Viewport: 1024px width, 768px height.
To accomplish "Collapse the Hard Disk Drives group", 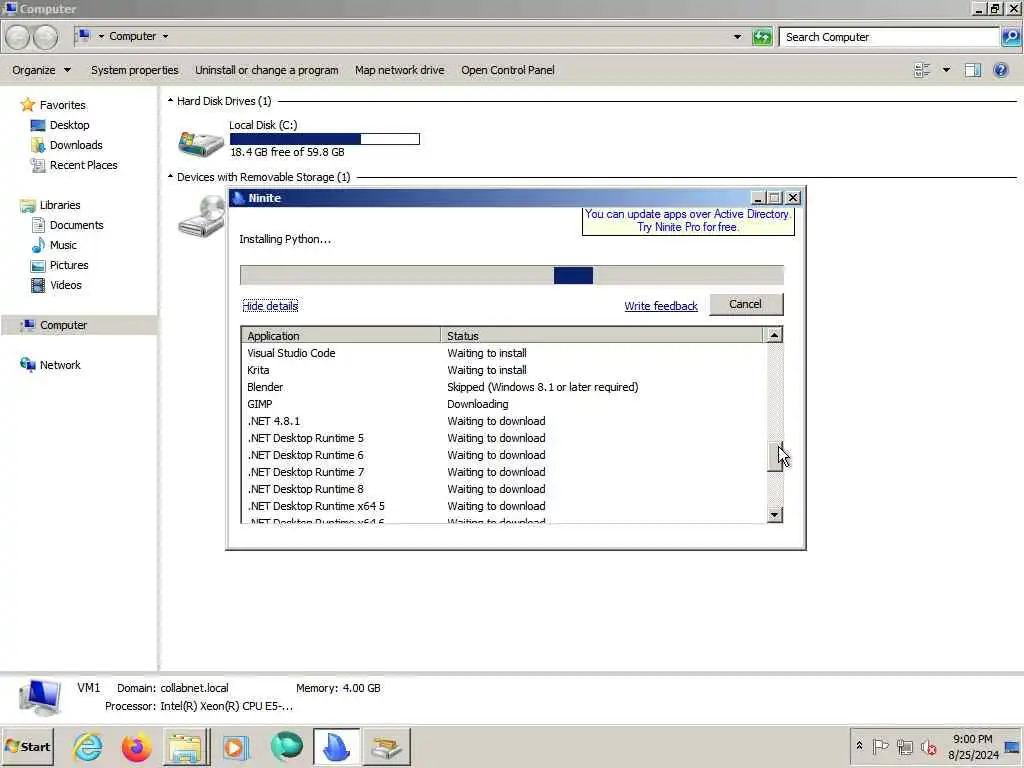I will (170, 101).
